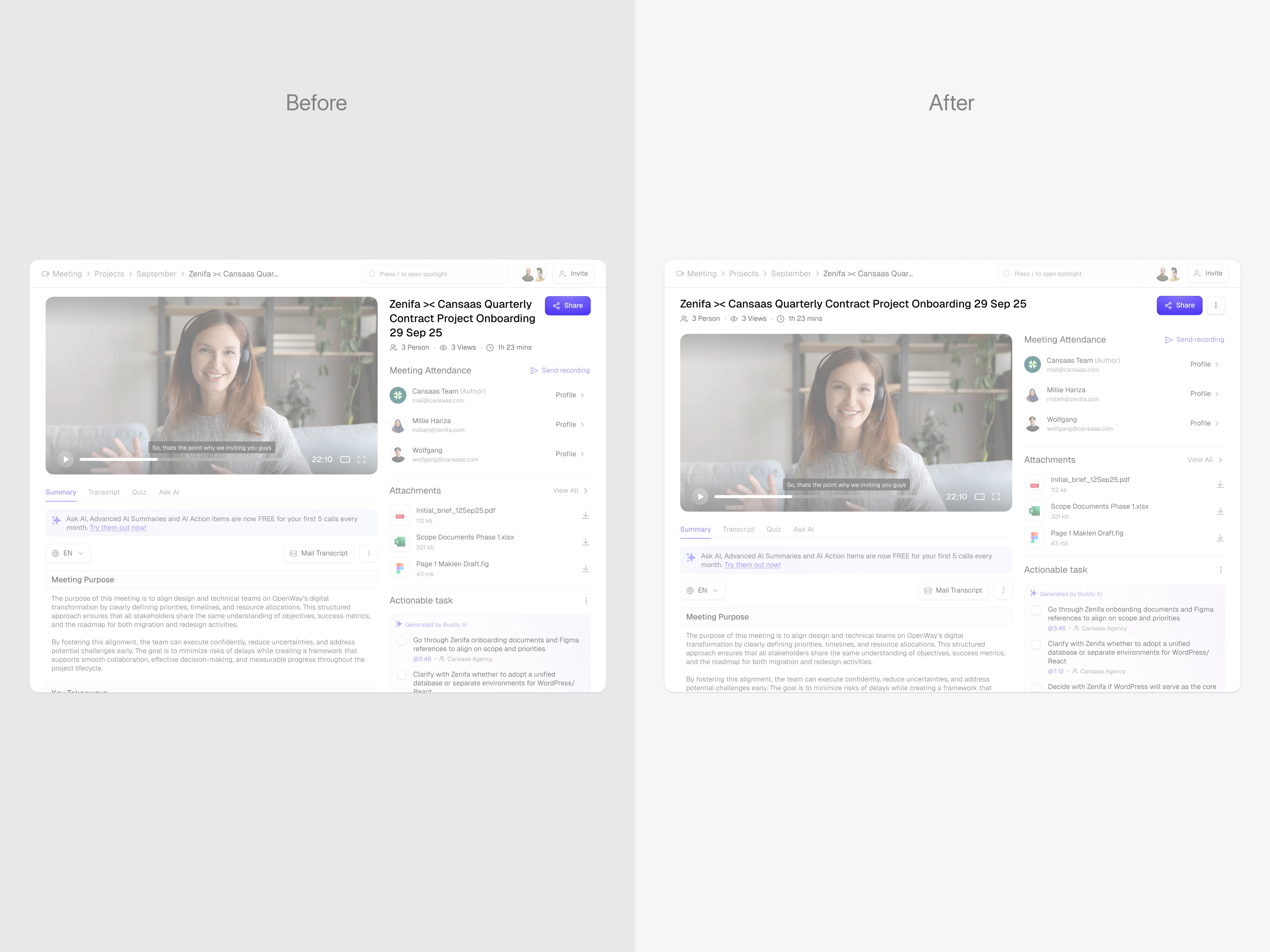Click Share button in Before layout
This screenshot has height=952, width=1270.
(567, 306)
